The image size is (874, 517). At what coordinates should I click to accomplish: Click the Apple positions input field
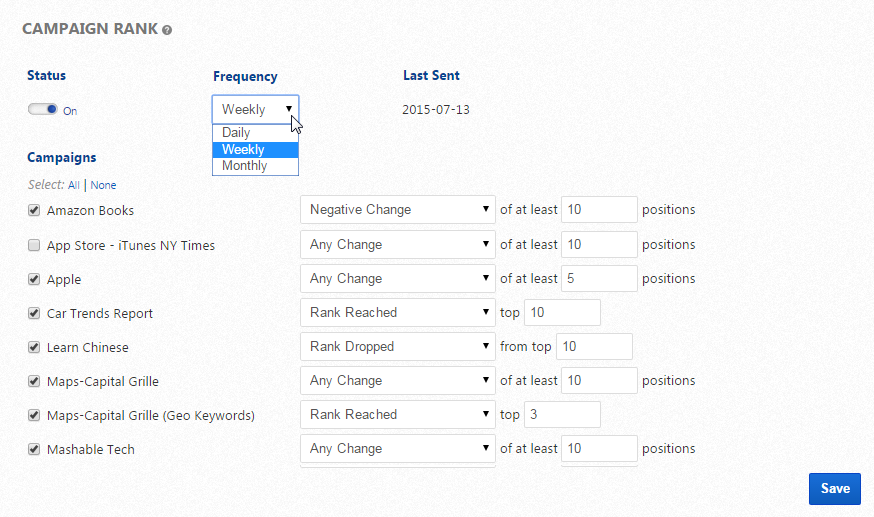click(x=599, y=278)
